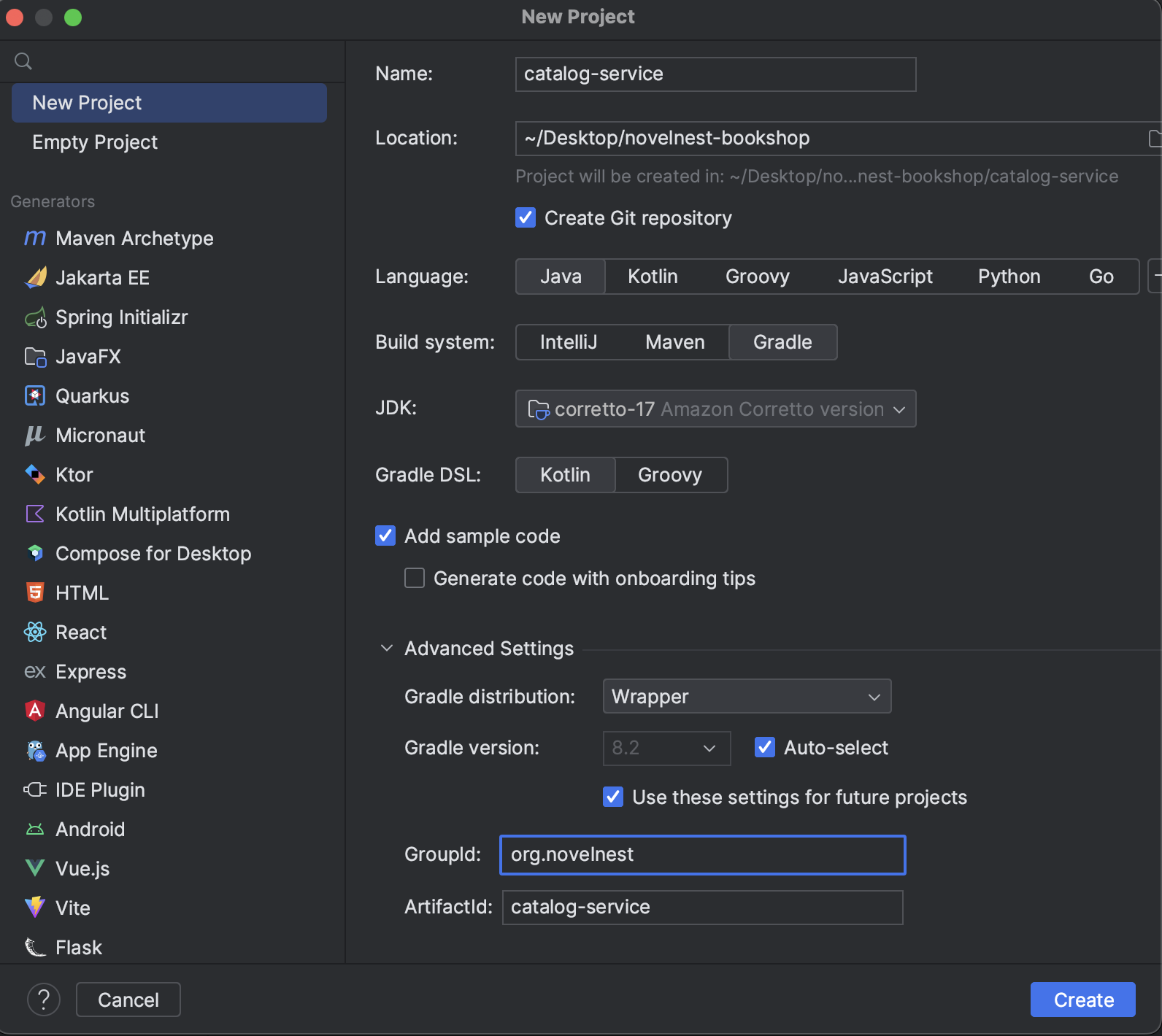Click the Spring Initializr generator icon
The height and width of the screenshot is (1036, 1162).
[x=35, y=317]
